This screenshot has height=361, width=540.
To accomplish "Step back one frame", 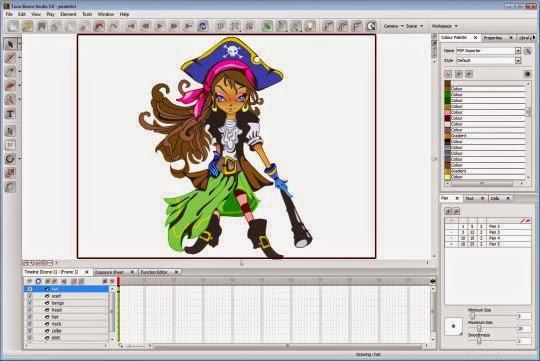I will tap(145, 26).
